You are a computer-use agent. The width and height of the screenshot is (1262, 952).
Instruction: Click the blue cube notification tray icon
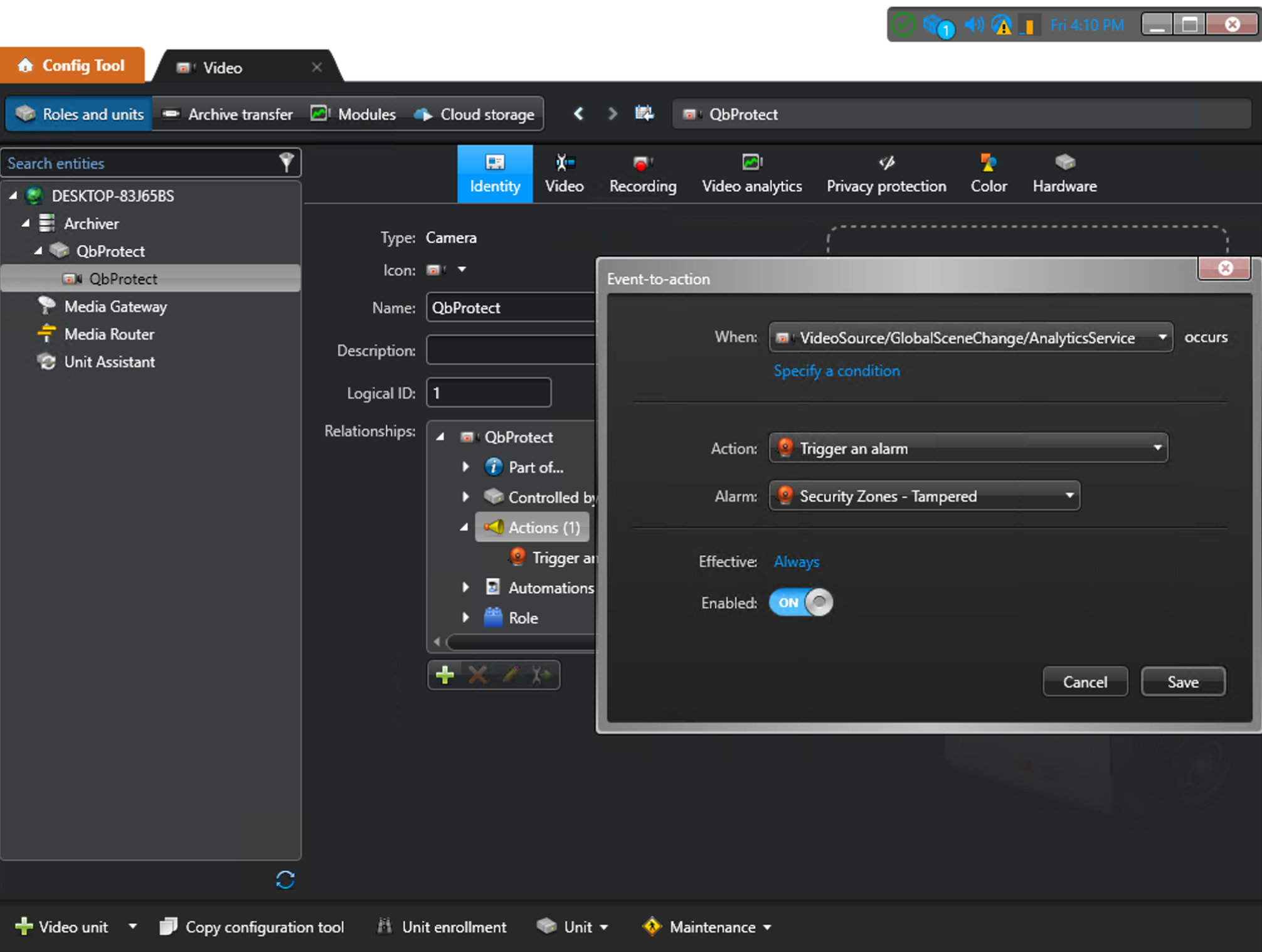[x=938, y=26]
